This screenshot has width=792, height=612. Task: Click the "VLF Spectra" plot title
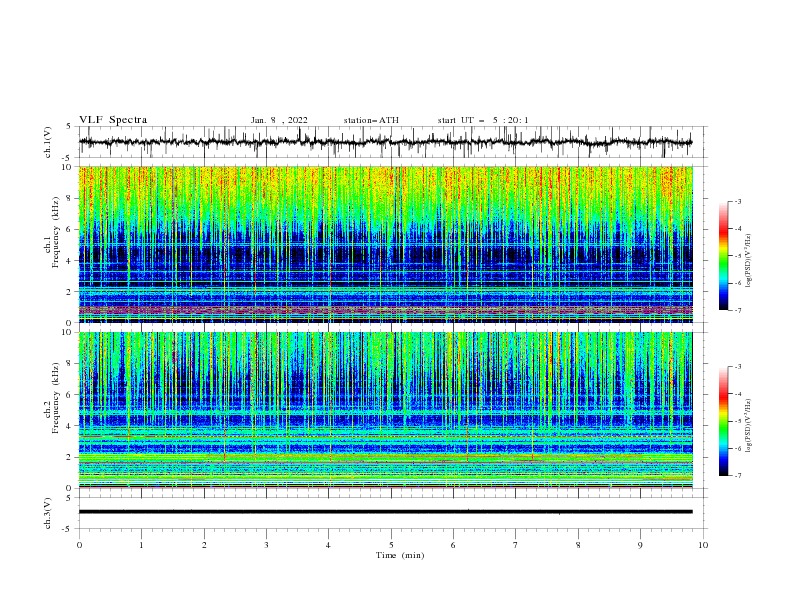(x=113, y=120)
